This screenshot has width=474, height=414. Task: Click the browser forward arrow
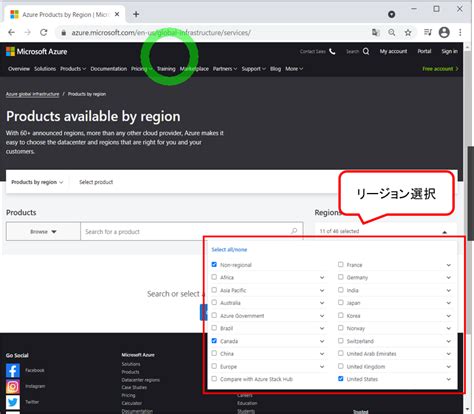pyautogui.click(x=27, y=32)
